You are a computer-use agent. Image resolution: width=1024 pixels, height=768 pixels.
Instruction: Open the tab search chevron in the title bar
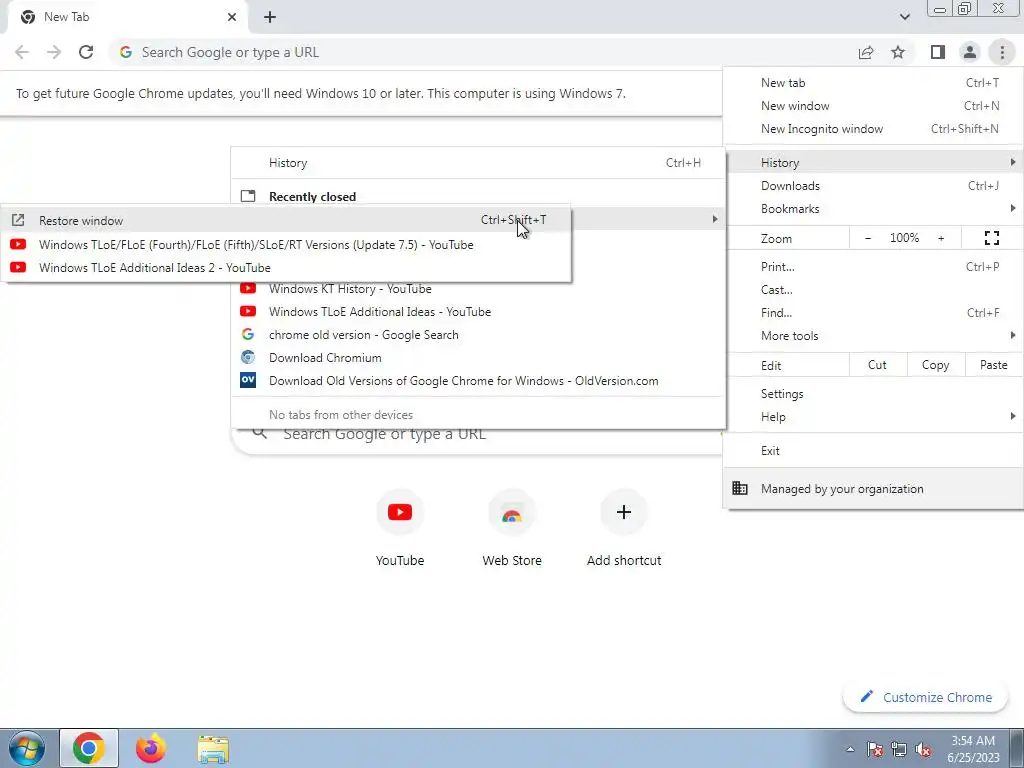point(904,17)
